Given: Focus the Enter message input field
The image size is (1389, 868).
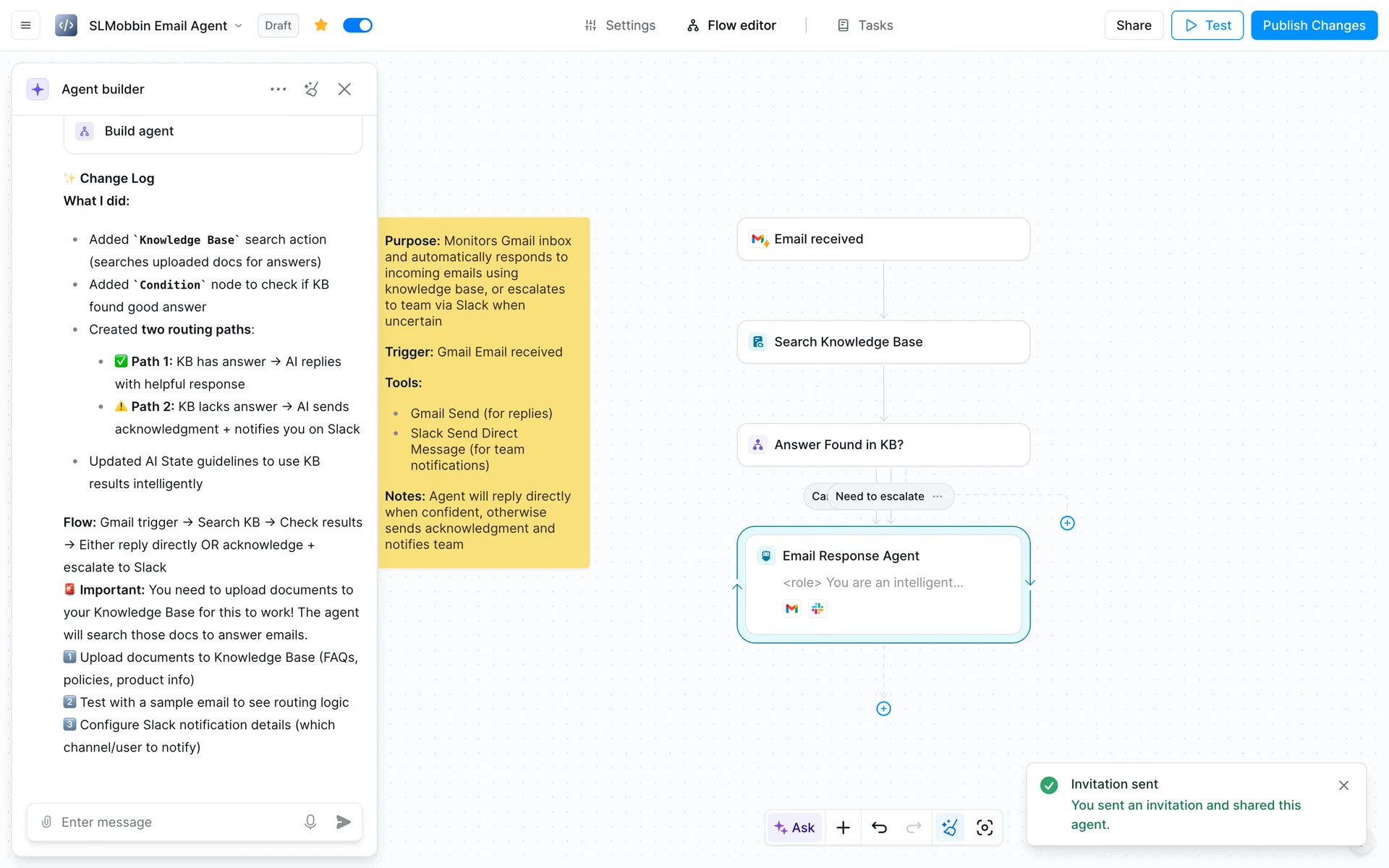Looking at the screenshot, I should 174,822.
